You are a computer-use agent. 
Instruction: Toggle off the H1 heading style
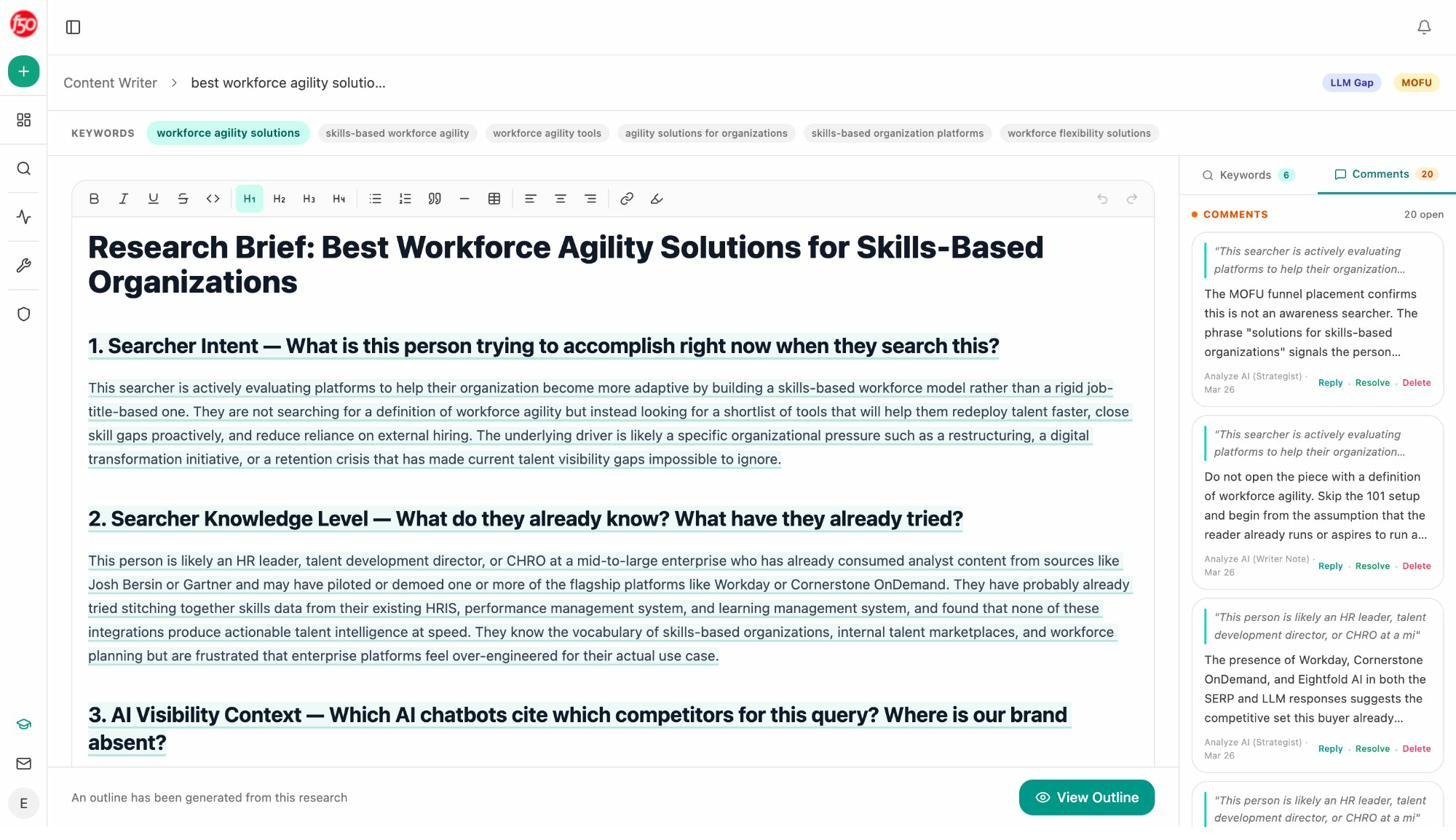249,198
